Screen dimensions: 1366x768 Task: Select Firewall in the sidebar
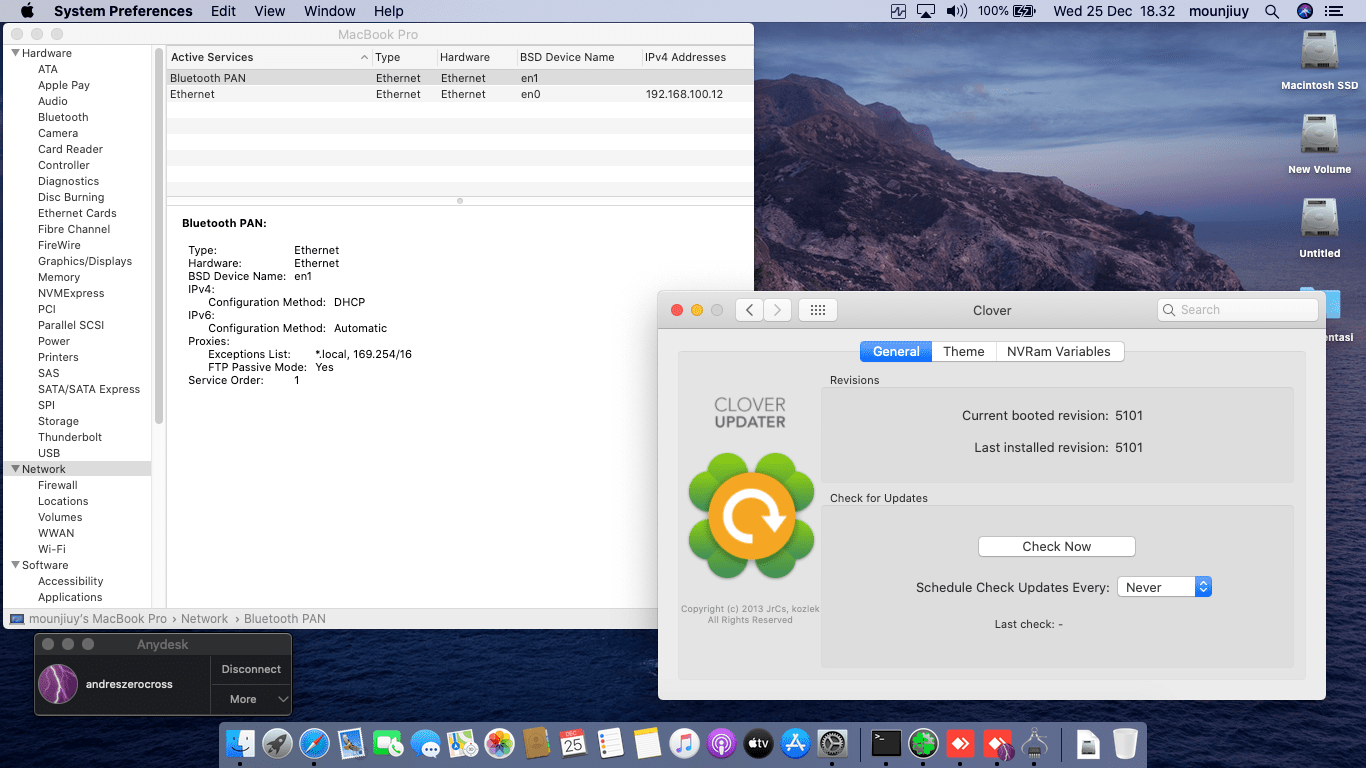[58, 485]
